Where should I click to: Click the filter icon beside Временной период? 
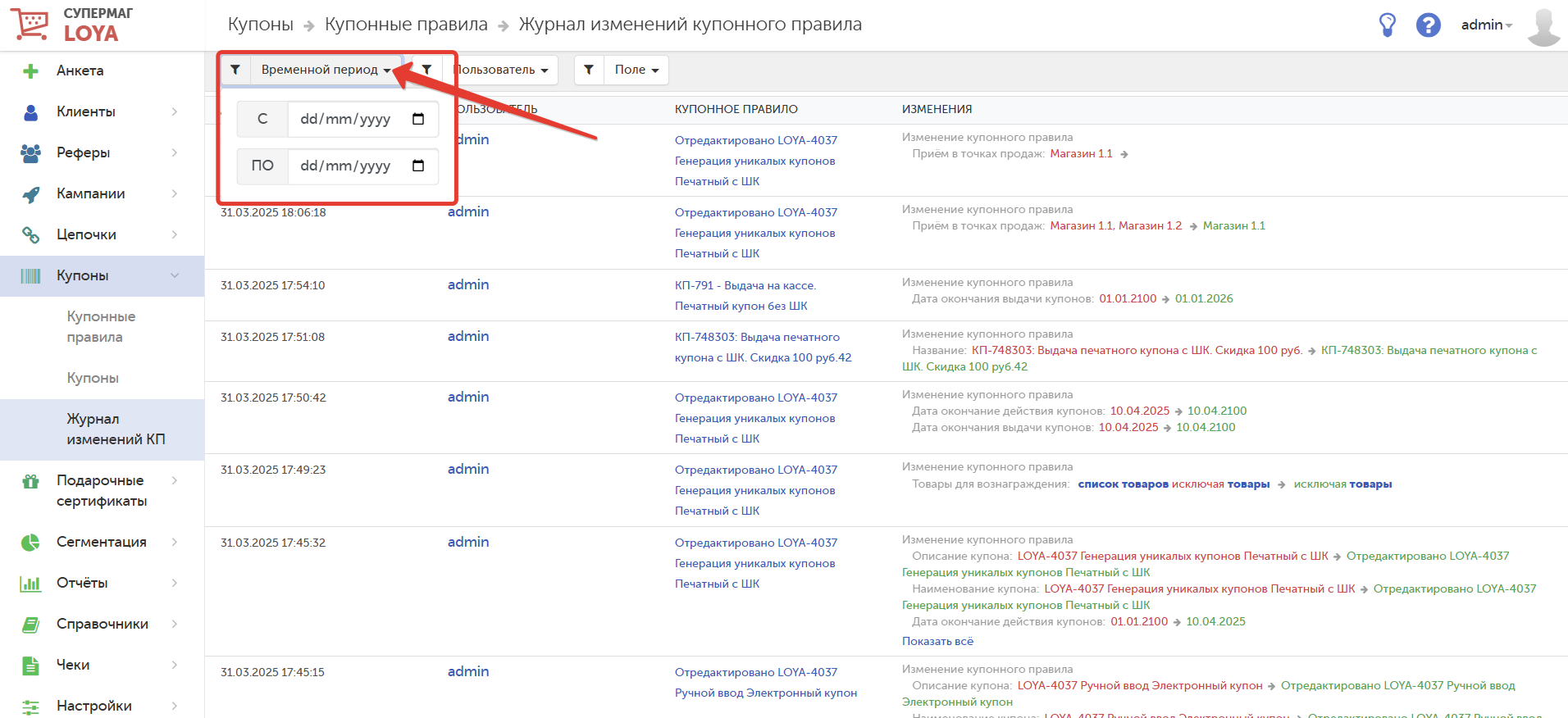[235, 70]
